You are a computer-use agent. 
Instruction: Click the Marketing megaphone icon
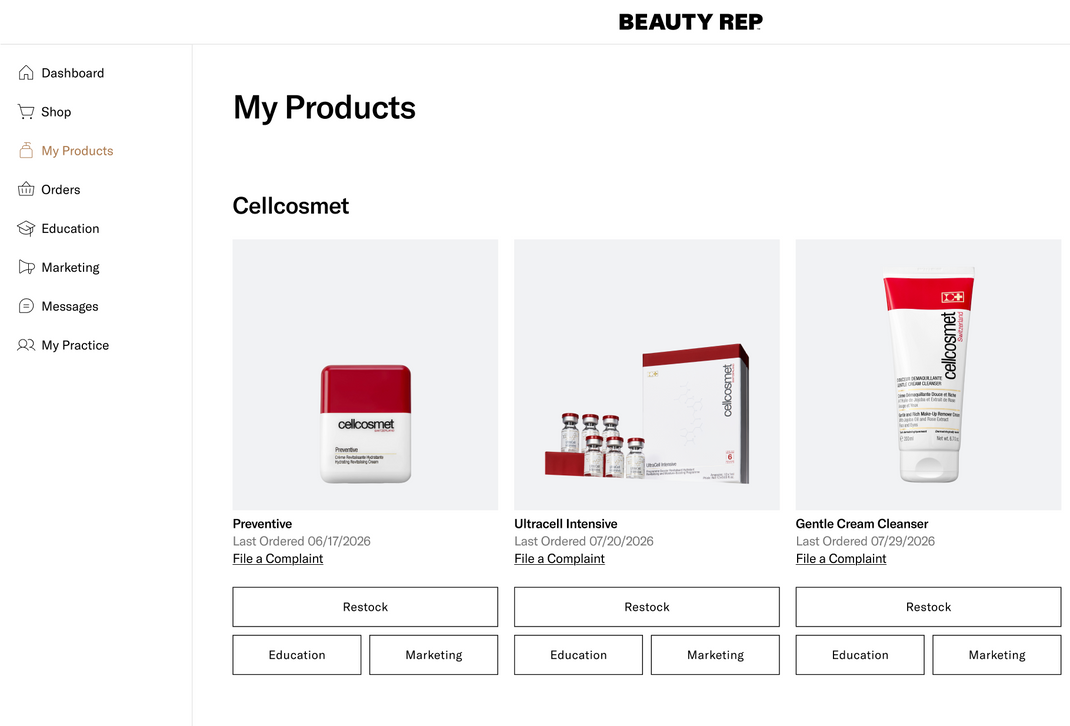(x=26, y=267)
